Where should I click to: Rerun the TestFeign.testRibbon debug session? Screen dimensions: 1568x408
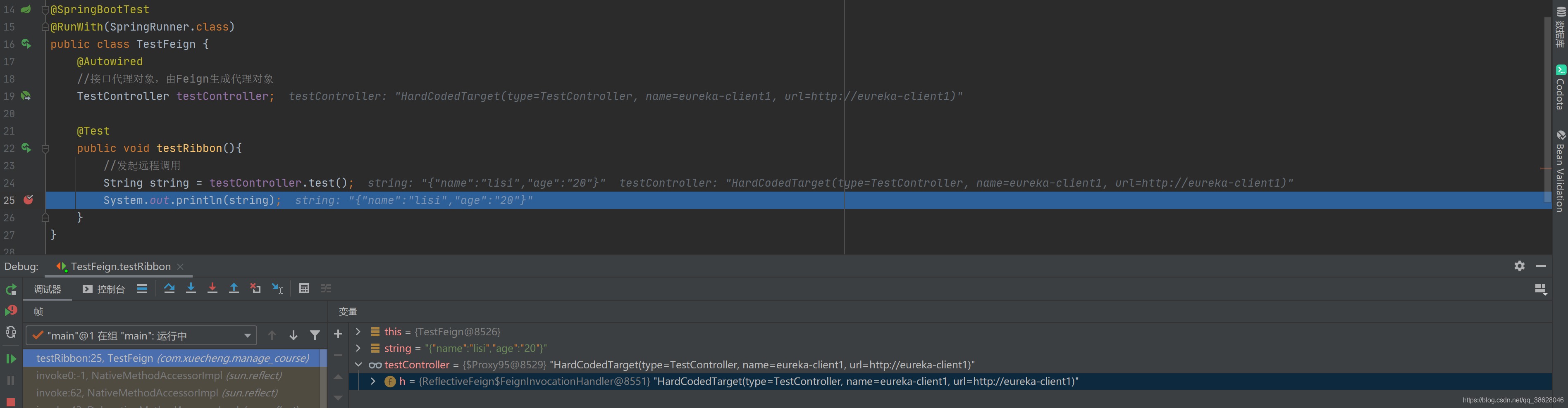11,289
